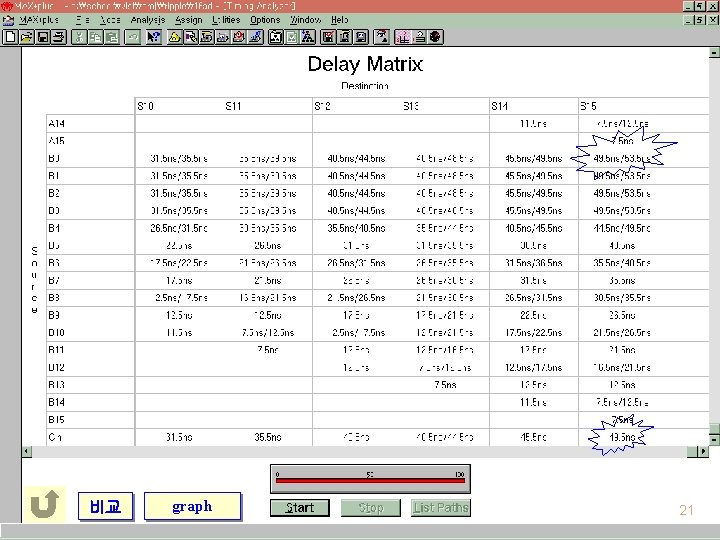The height and width of the screenshot is (540, 720).
Task: Select the B13 source row label
Action: point(56,385)
